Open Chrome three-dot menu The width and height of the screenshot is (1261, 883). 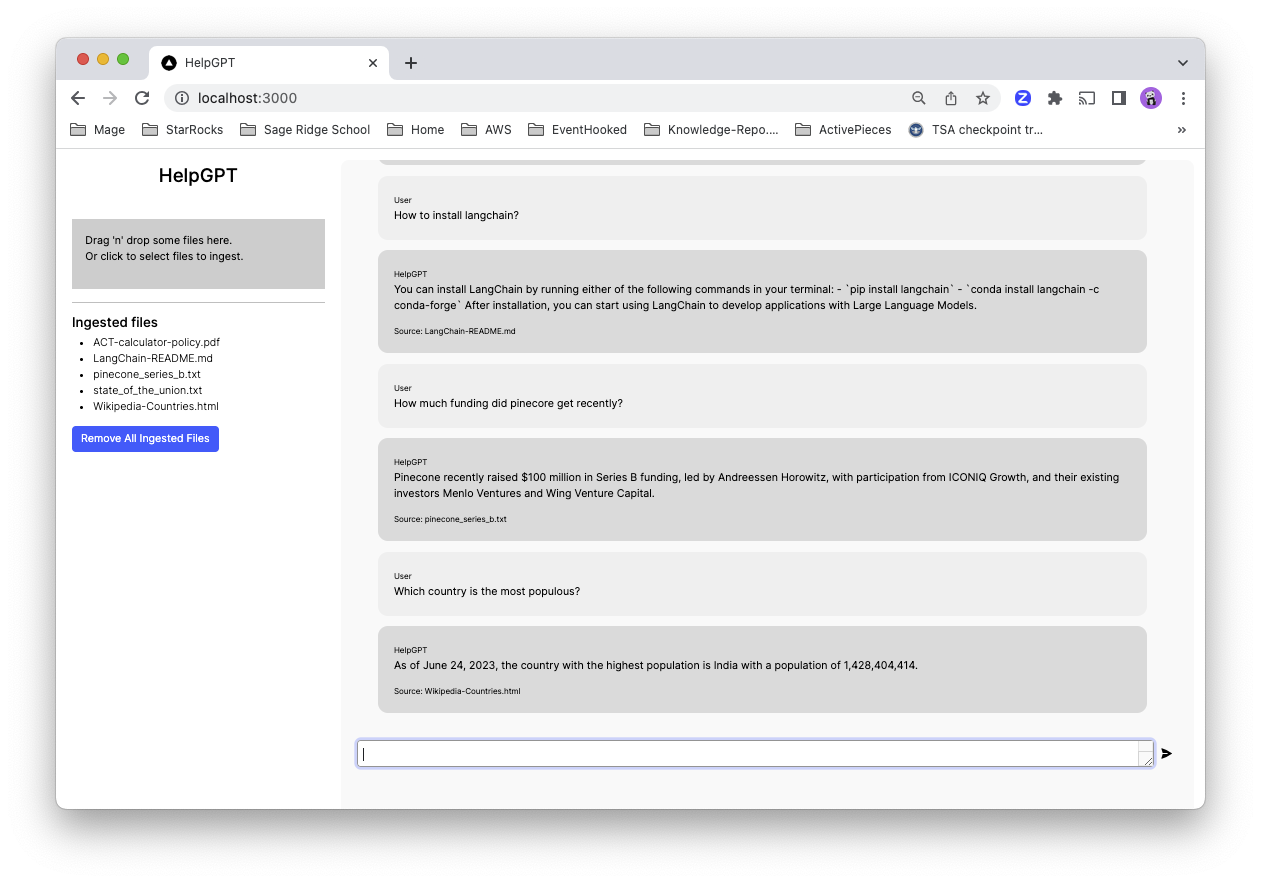click(x=1183, y=98)
